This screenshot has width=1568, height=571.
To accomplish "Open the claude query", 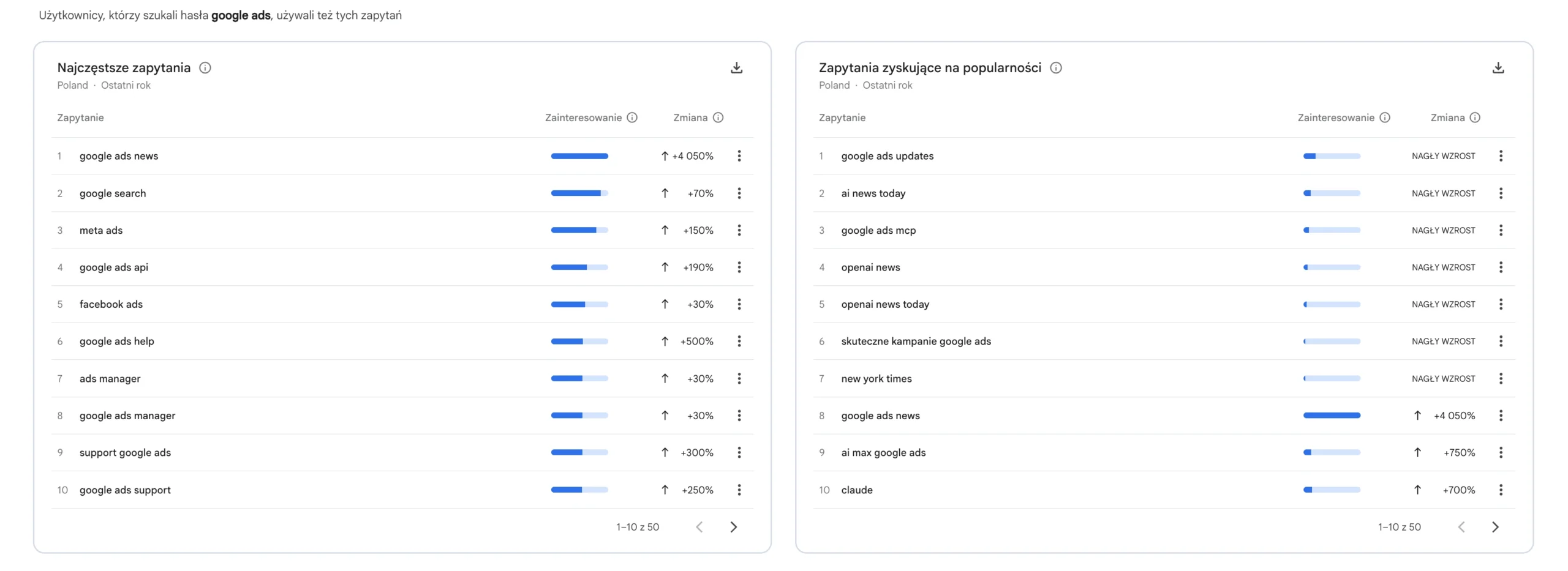I will (857, 490).
